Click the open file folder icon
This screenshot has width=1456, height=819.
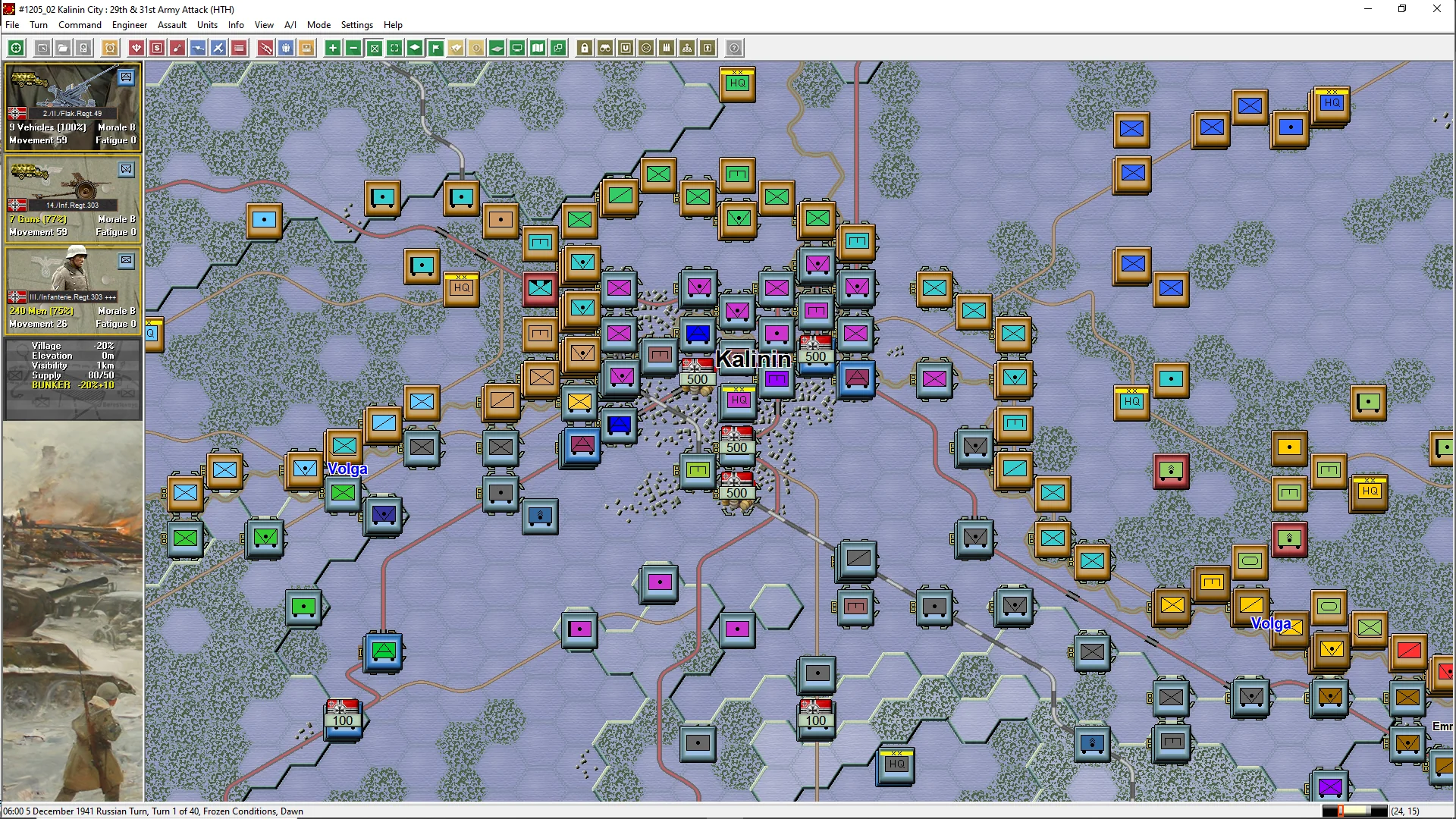63,49
